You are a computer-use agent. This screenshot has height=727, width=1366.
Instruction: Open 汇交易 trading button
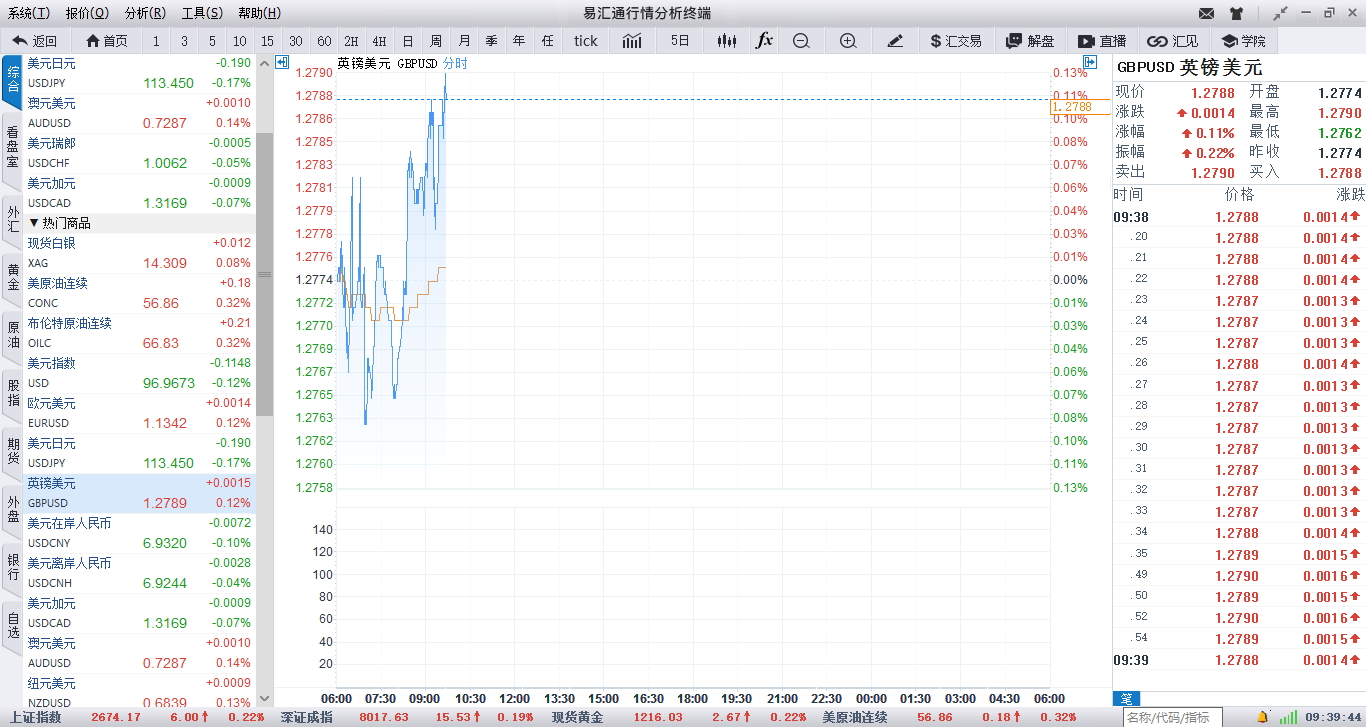click(x=956, y=41)
